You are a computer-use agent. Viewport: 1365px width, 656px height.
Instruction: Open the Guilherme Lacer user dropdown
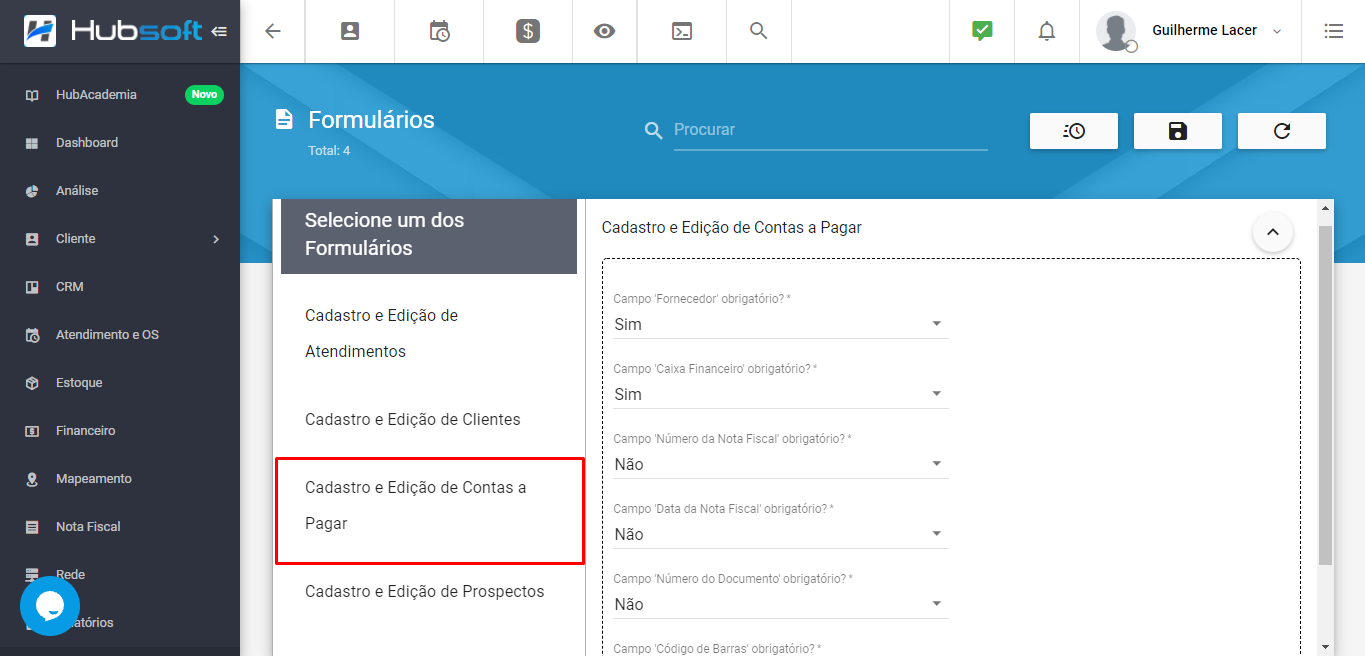click(x=1216, y=31)
